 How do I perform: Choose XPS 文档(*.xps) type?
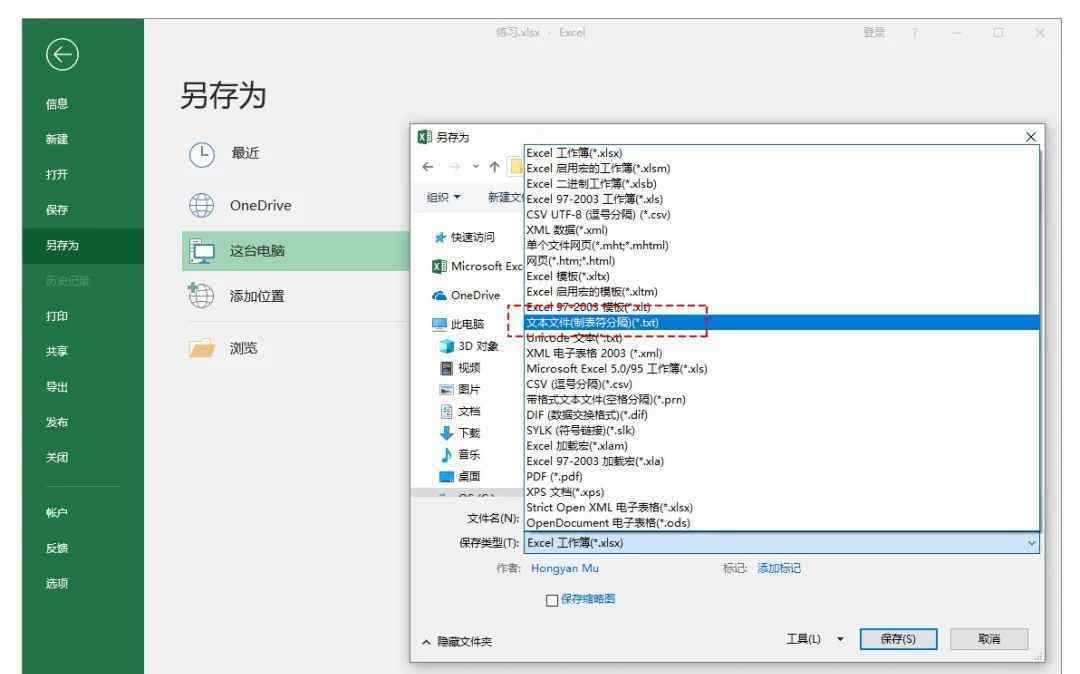click(782, 492)
